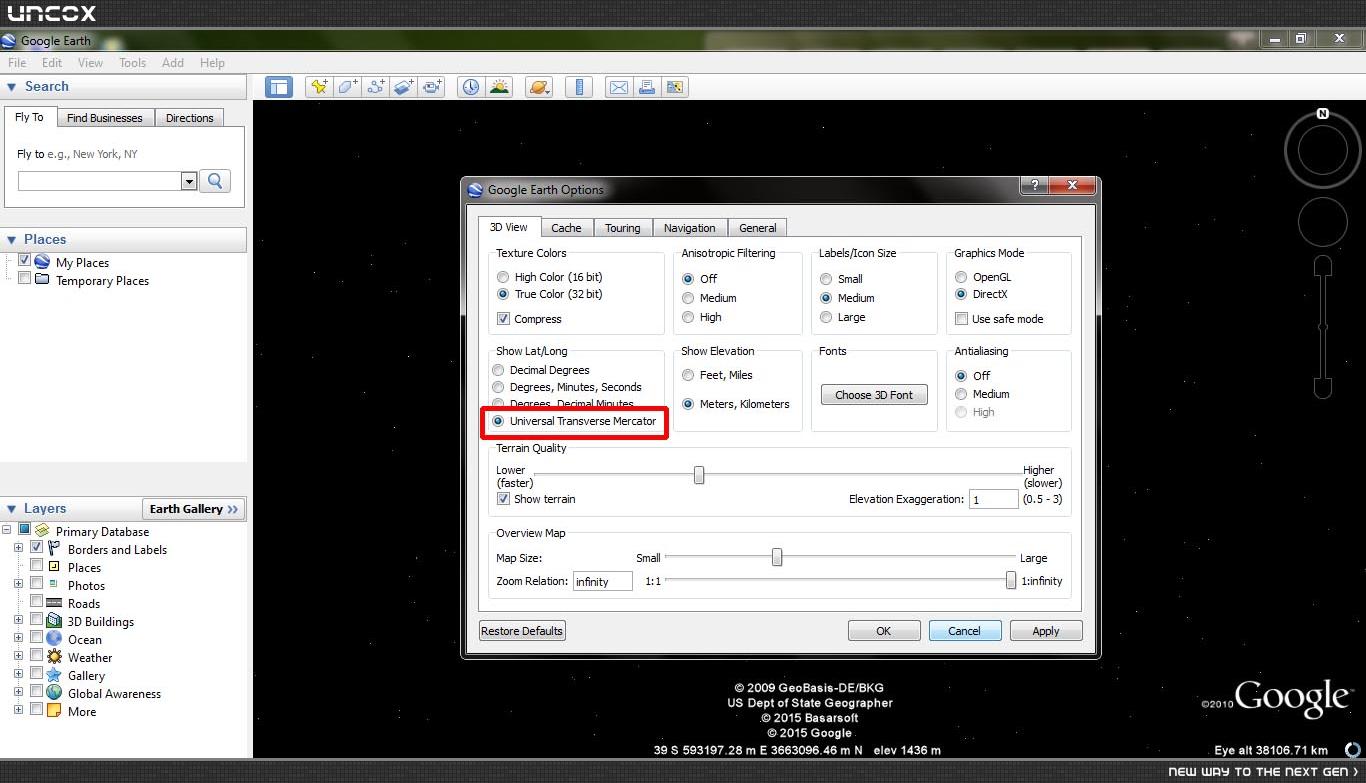This screenshot has height=783, width=1366.
Task: Switch to the Touring tab
Action: (622, 228)
